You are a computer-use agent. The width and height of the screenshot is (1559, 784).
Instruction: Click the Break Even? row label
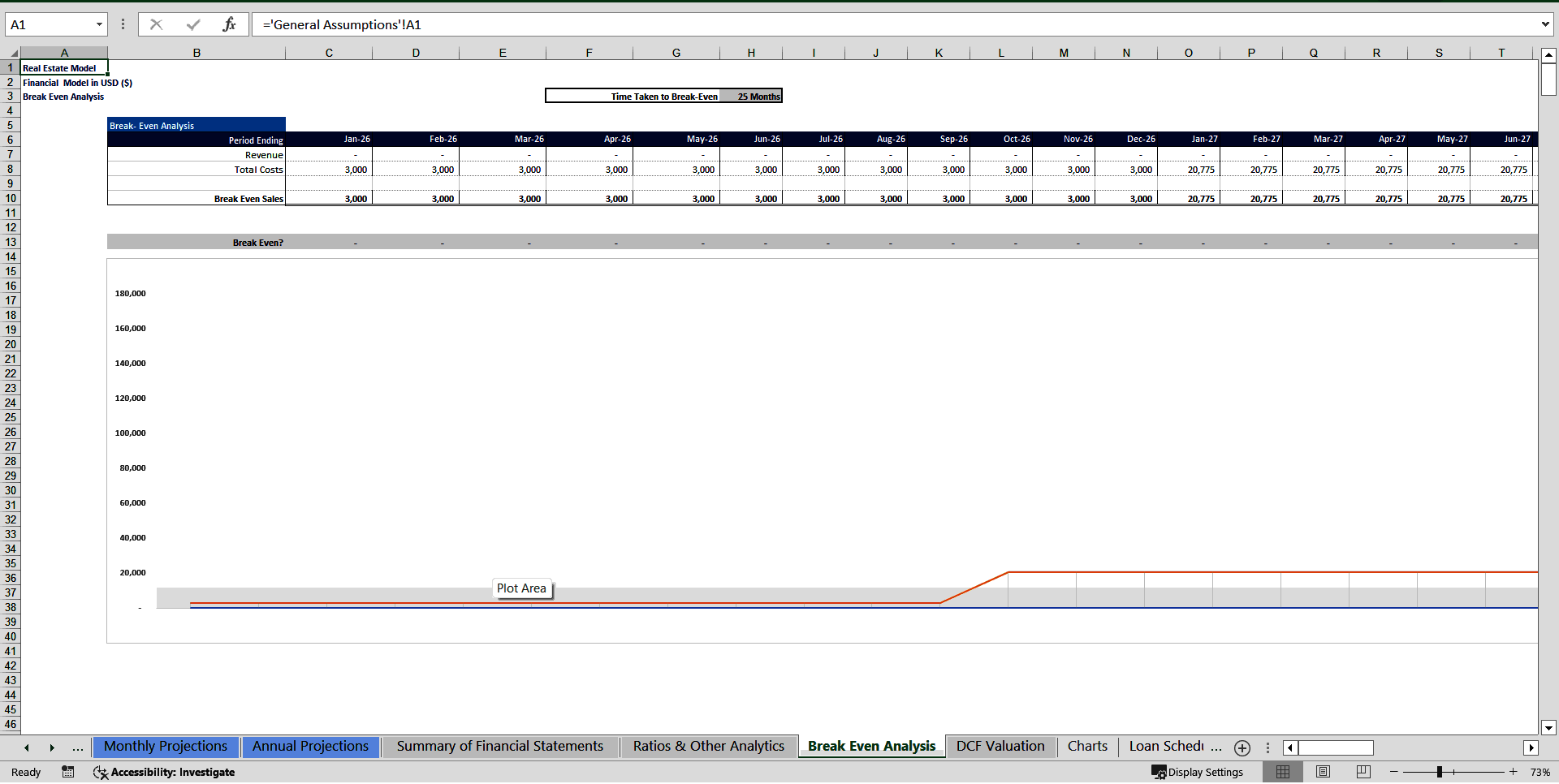pyautogui.click(x=196, y=242)
